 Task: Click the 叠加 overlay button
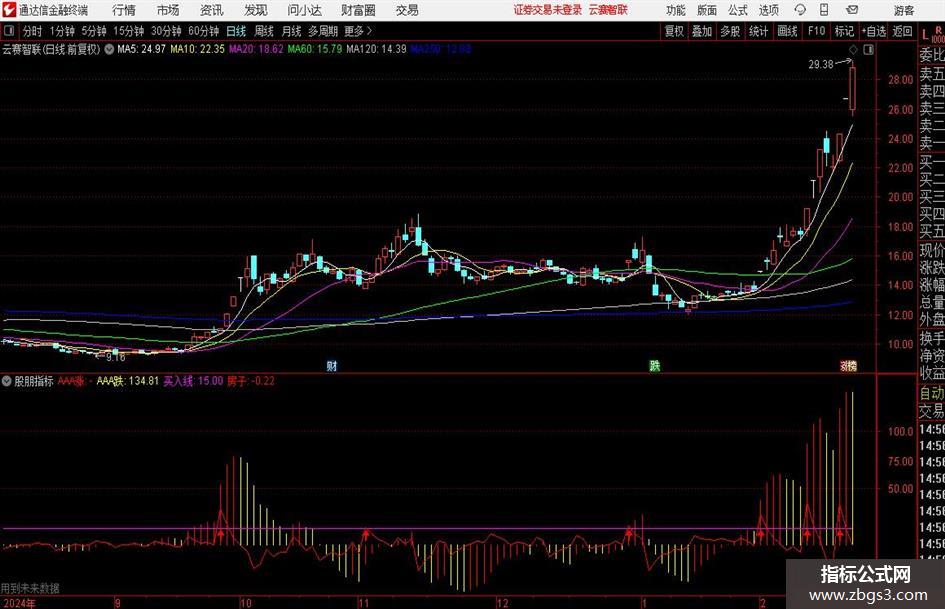[702, 31]
